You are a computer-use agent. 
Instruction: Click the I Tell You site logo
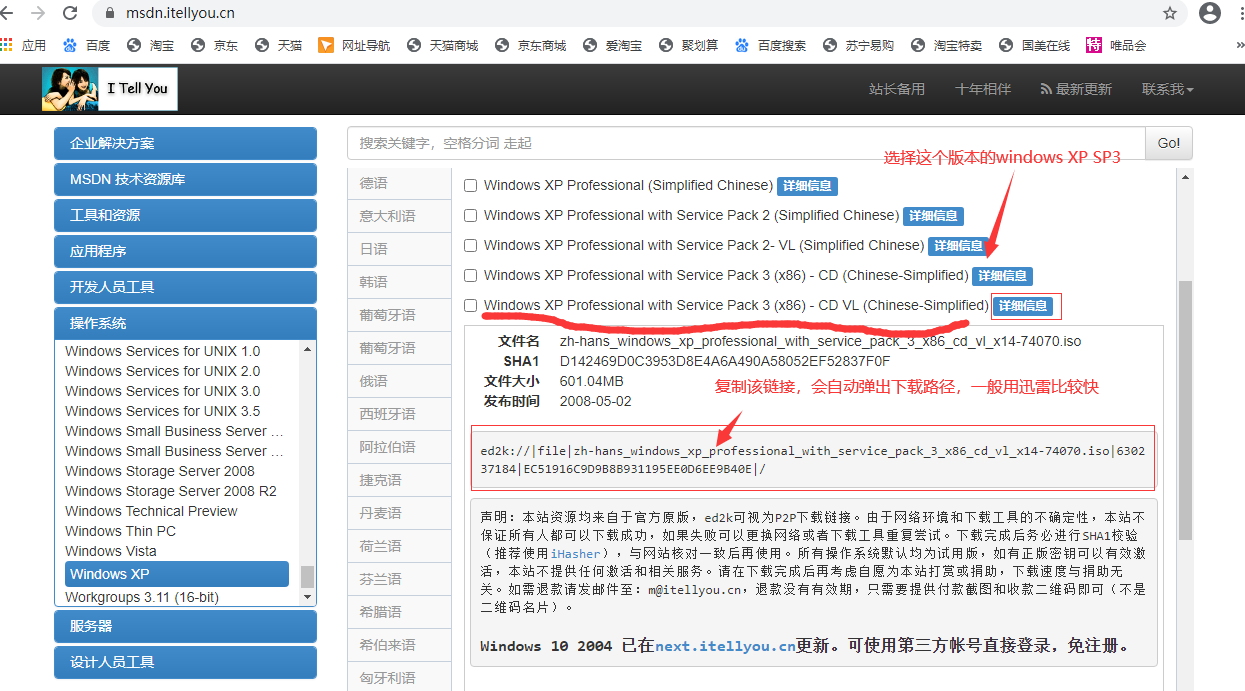click(x=109, y=89)
